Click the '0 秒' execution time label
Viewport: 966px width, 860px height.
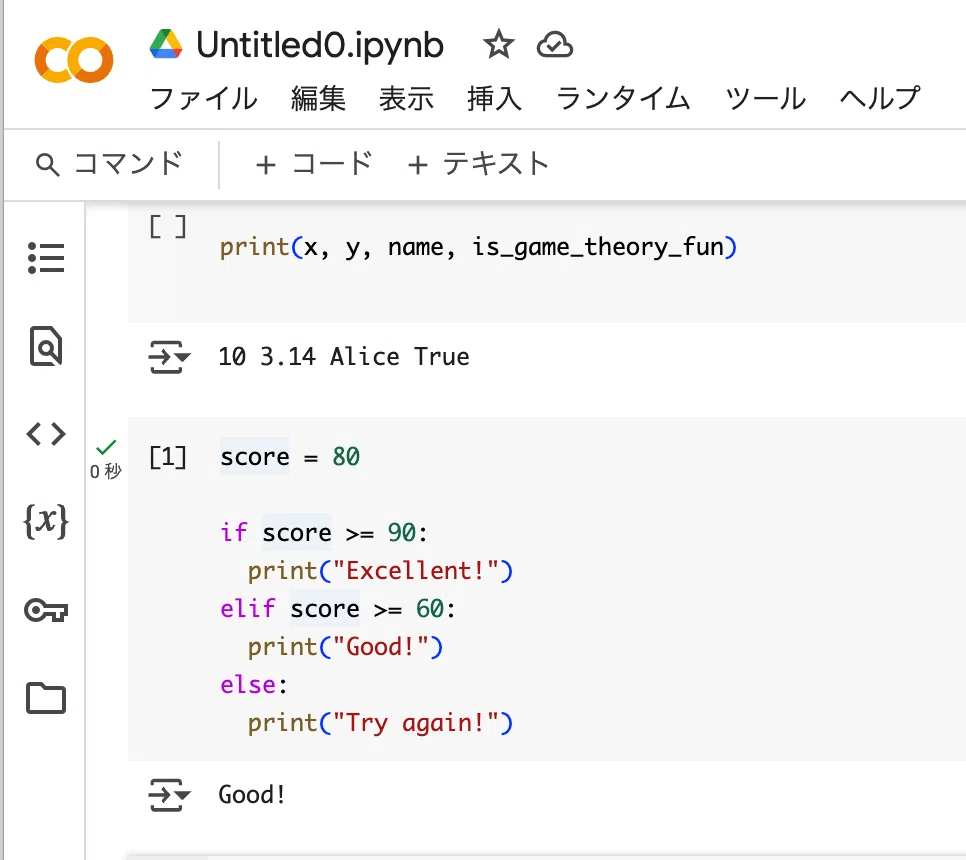[x=106, y=471]
